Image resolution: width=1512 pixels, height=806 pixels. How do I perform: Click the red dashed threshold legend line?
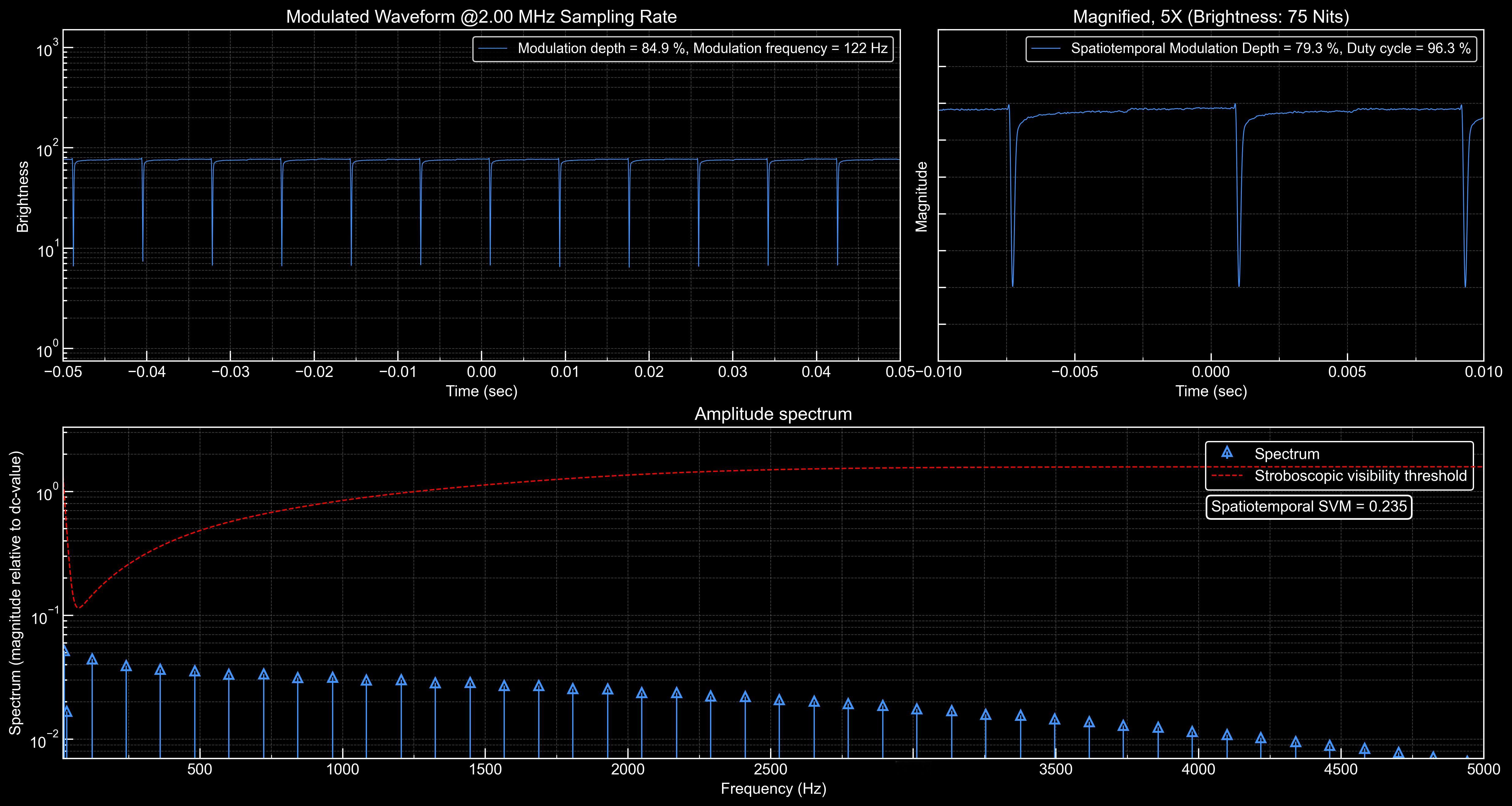pyautogui.click(x=1227, y=476)
